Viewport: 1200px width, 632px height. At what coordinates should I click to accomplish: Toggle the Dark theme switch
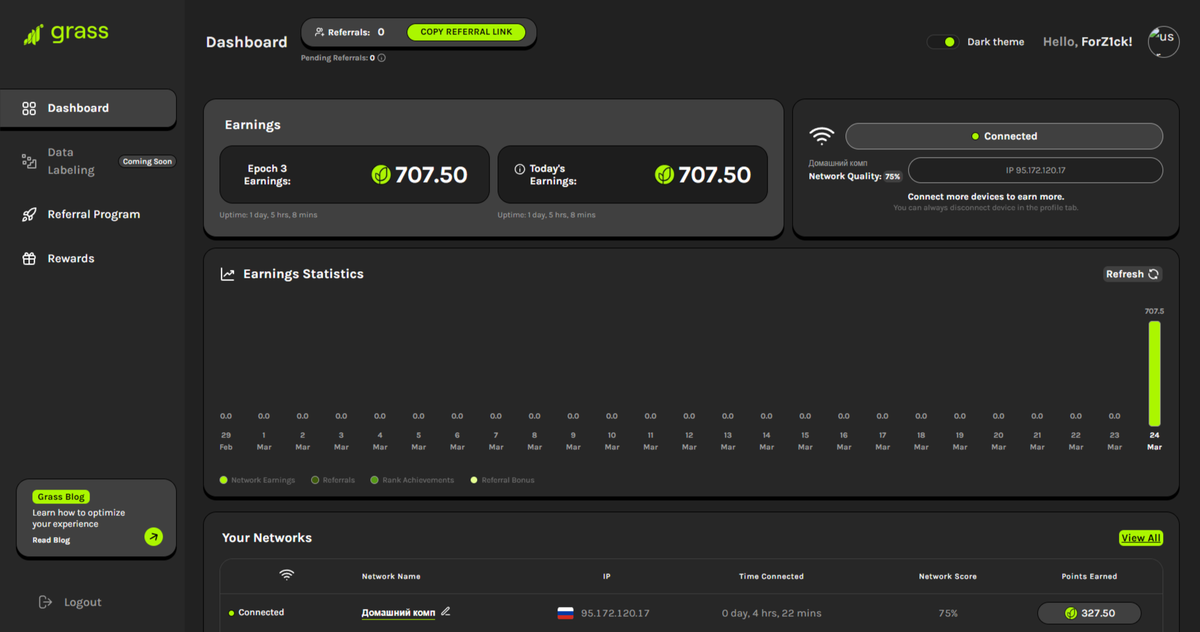[942, 42]
